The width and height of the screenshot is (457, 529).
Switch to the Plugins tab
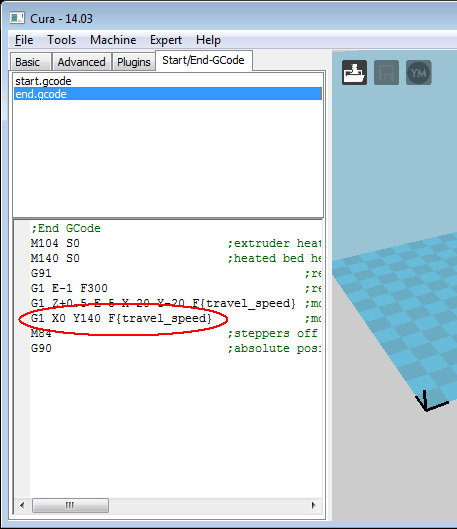pos(134,62)
